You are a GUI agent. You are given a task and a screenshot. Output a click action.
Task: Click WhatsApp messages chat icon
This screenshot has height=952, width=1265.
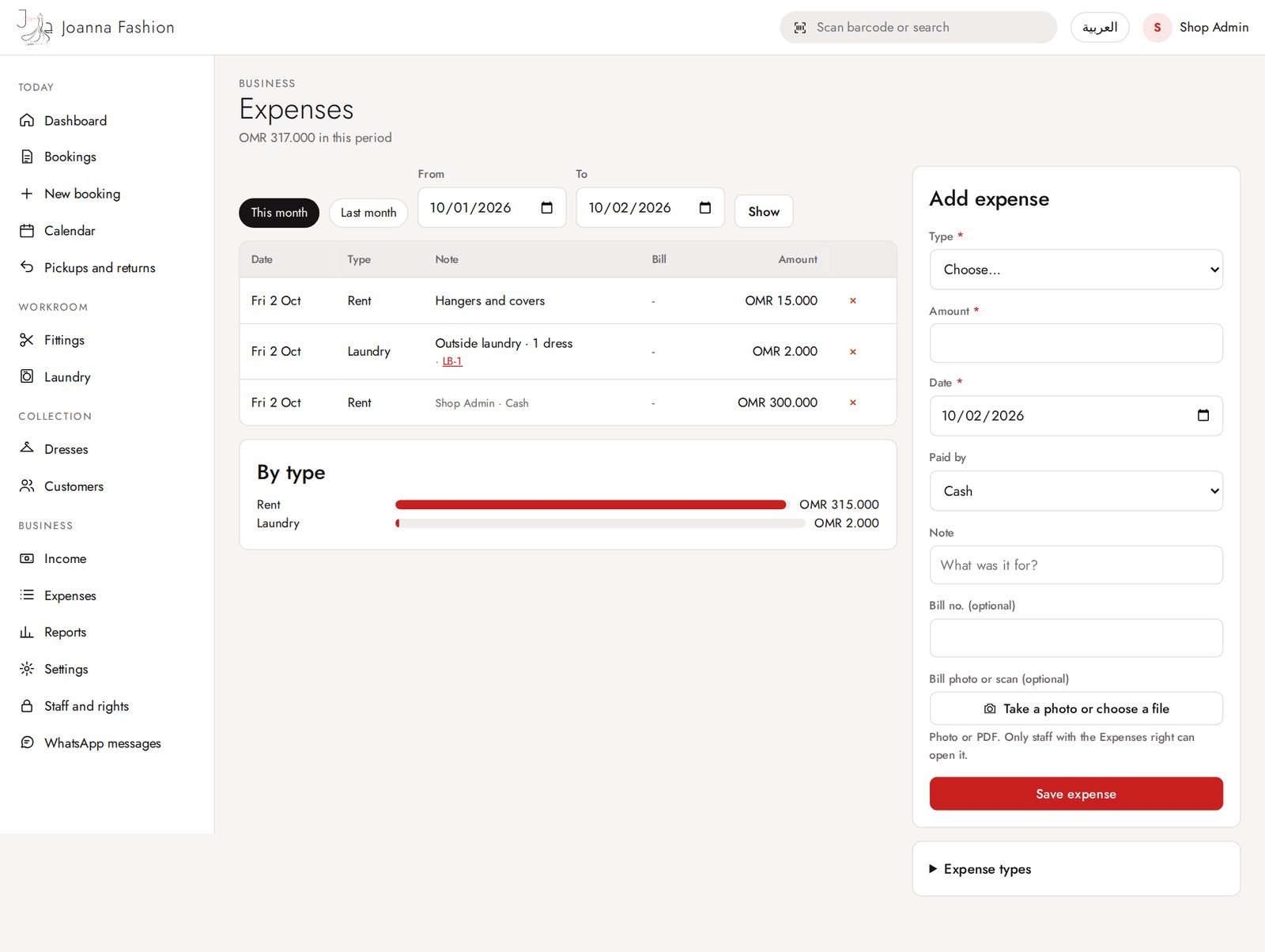click(x=27, y=742)
